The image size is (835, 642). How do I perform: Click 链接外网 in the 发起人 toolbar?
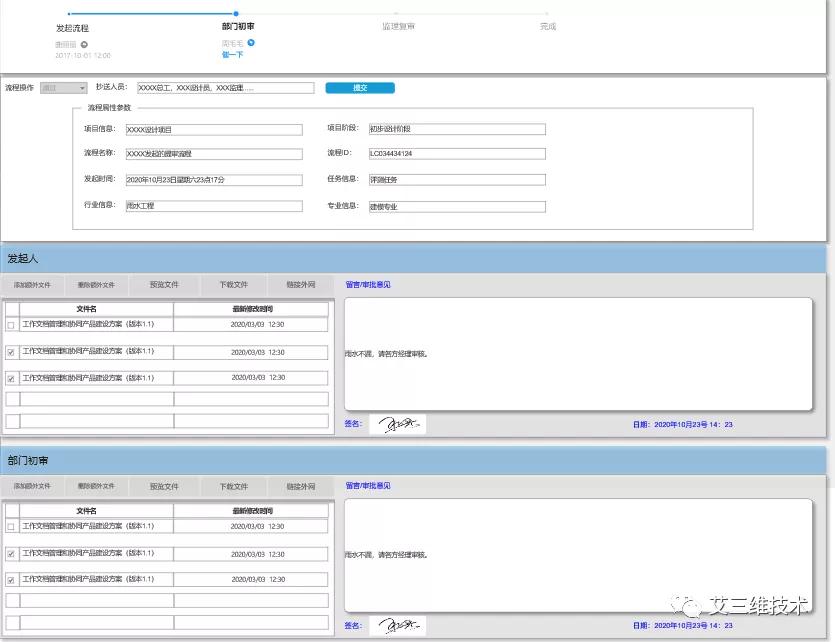tap(300, 285)
